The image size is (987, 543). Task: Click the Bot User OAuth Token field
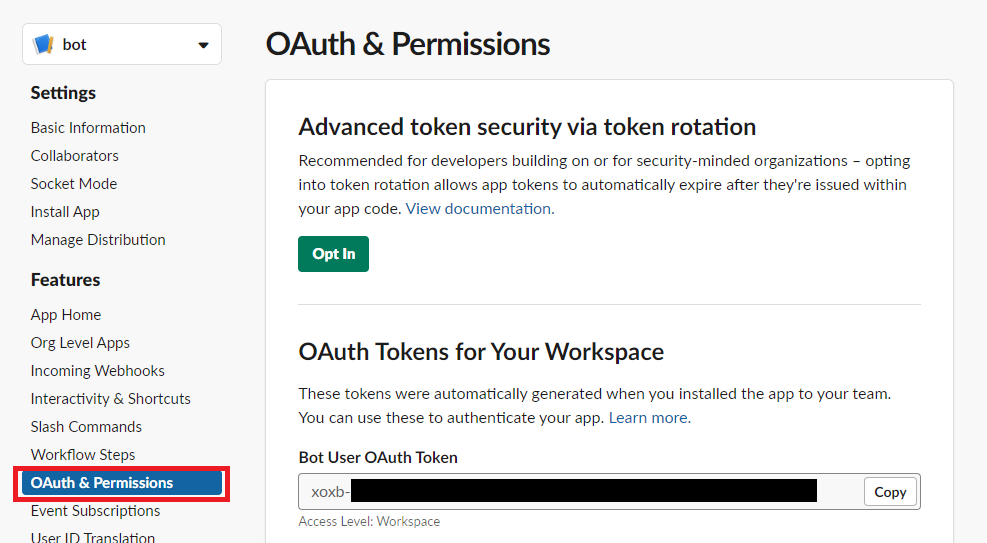coord(580,492)
